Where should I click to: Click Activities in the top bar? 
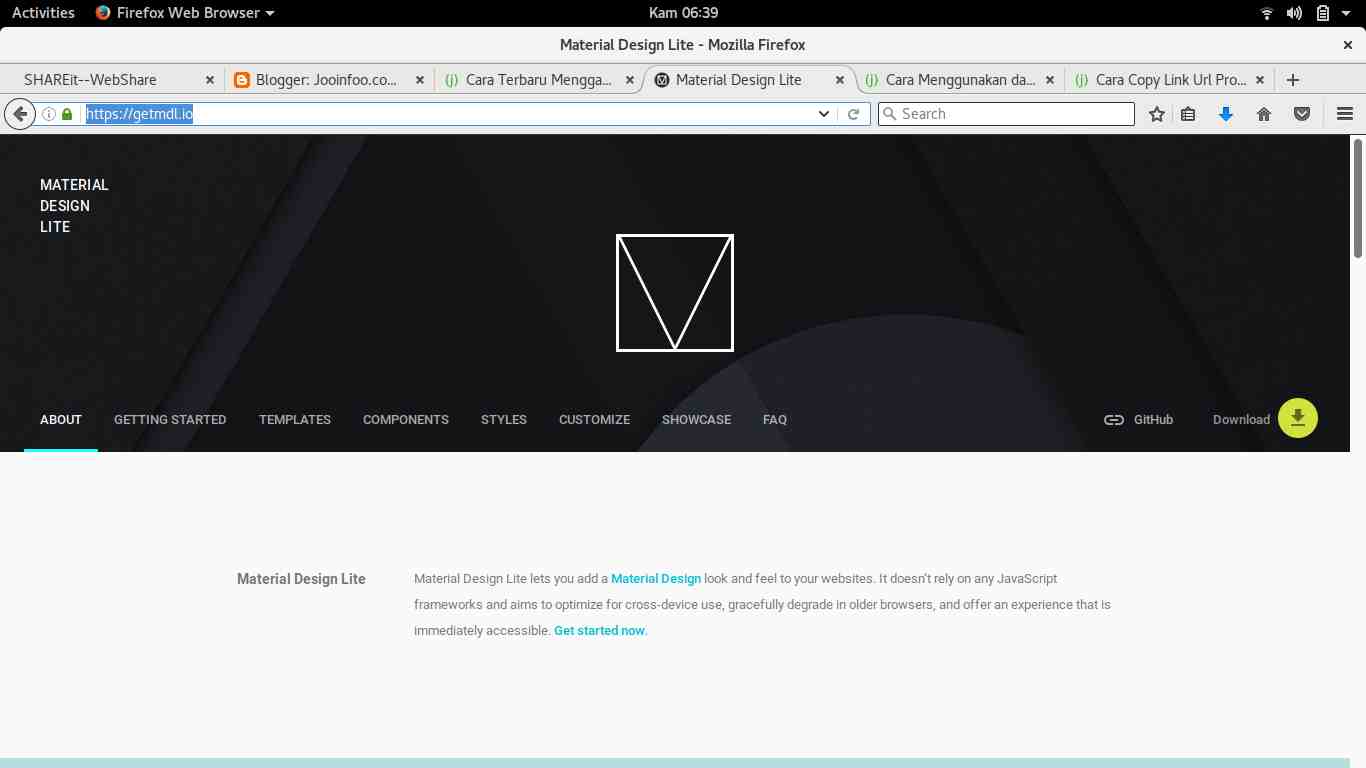click(42, 12)
